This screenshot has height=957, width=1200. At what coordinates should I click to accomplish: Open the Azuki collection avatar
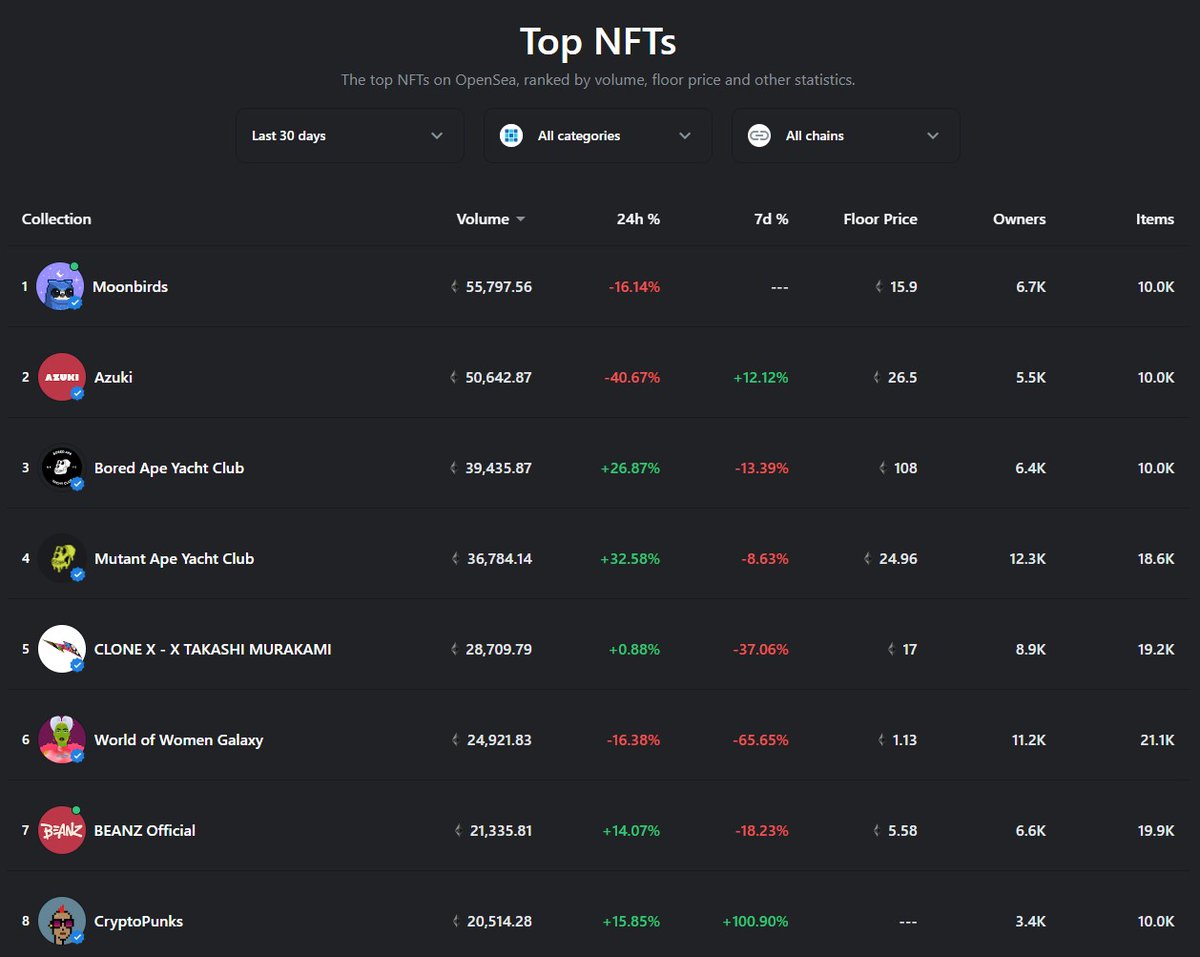pos(61,377)
